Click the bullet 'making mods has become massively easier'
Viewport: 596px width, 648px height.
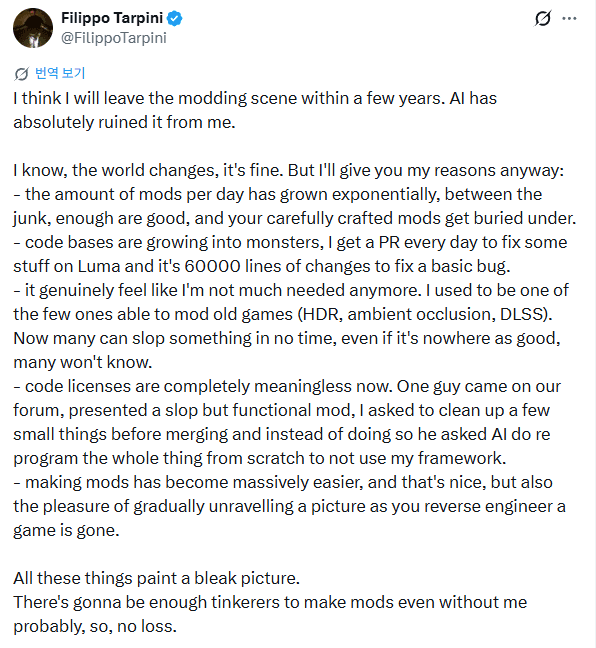[283, 482]
